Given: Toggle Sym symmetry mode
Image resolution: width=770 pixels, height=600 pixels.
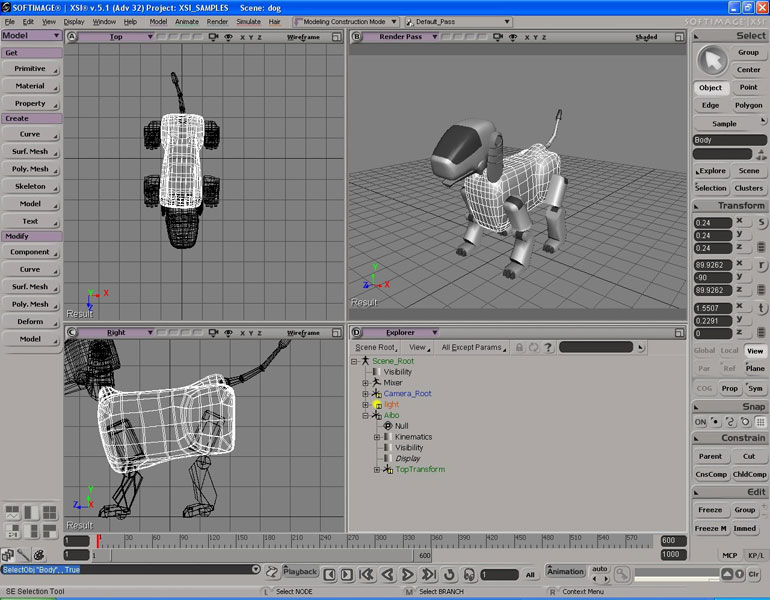Looking at the screenshot, I should coord(755,388).
